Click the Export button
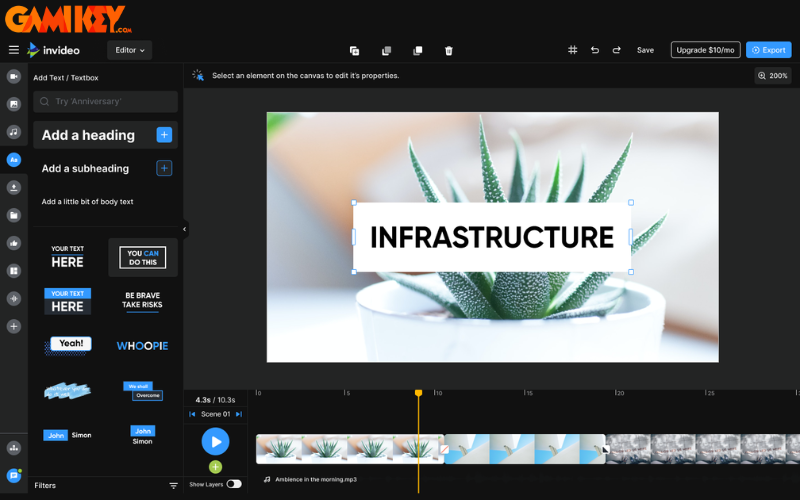The width and height of the screenshot is (800, 500). tap(769, 50)
